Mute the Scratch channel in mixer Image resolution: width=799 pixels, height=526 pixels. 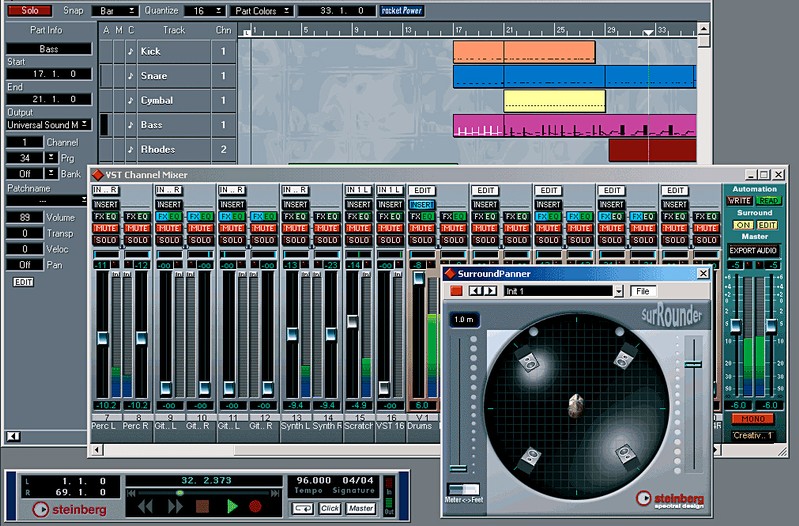pyautogui.click(x=358, y=228)
